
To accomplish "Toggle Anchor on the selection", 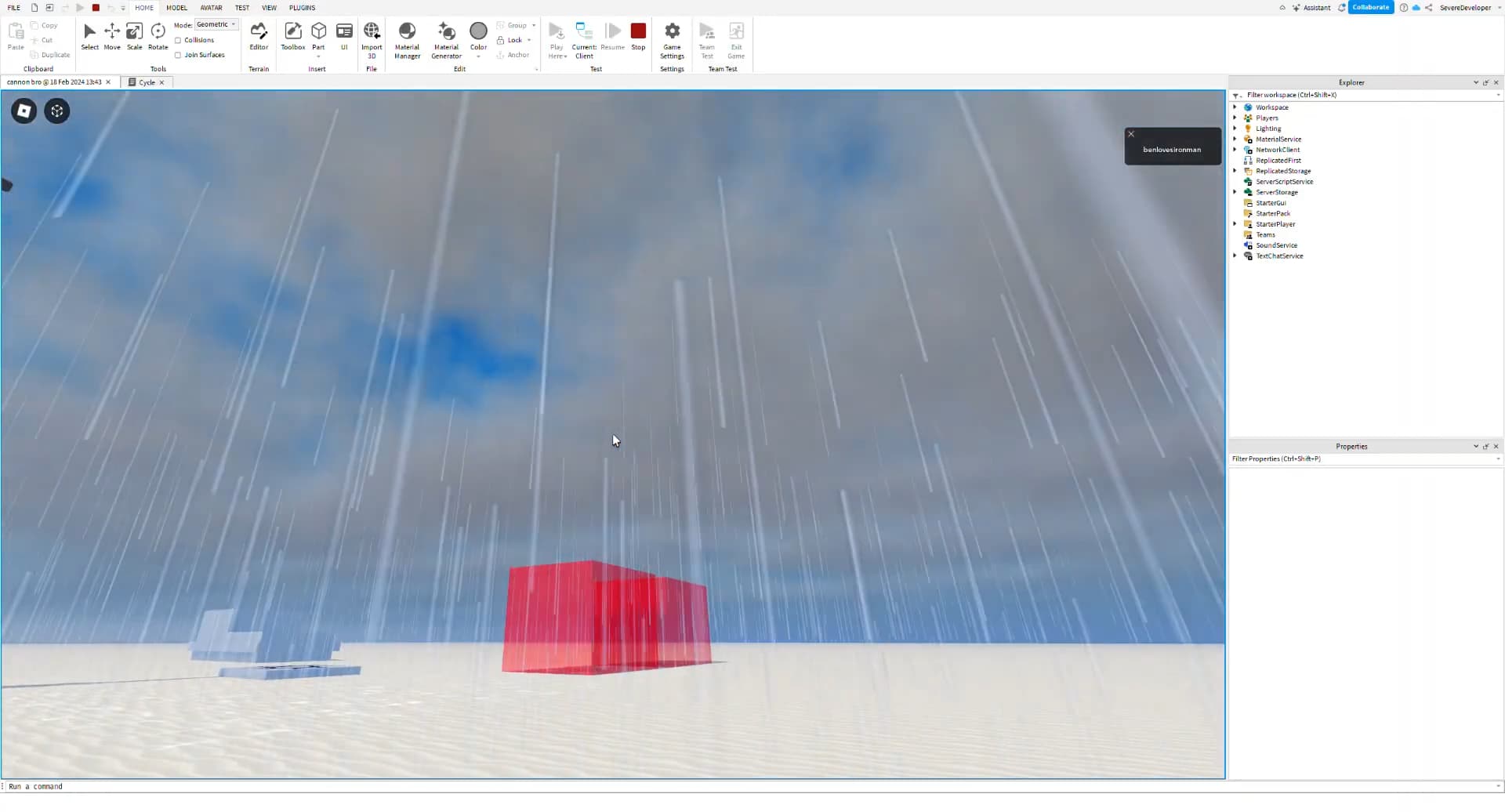I will pos(513,55).
